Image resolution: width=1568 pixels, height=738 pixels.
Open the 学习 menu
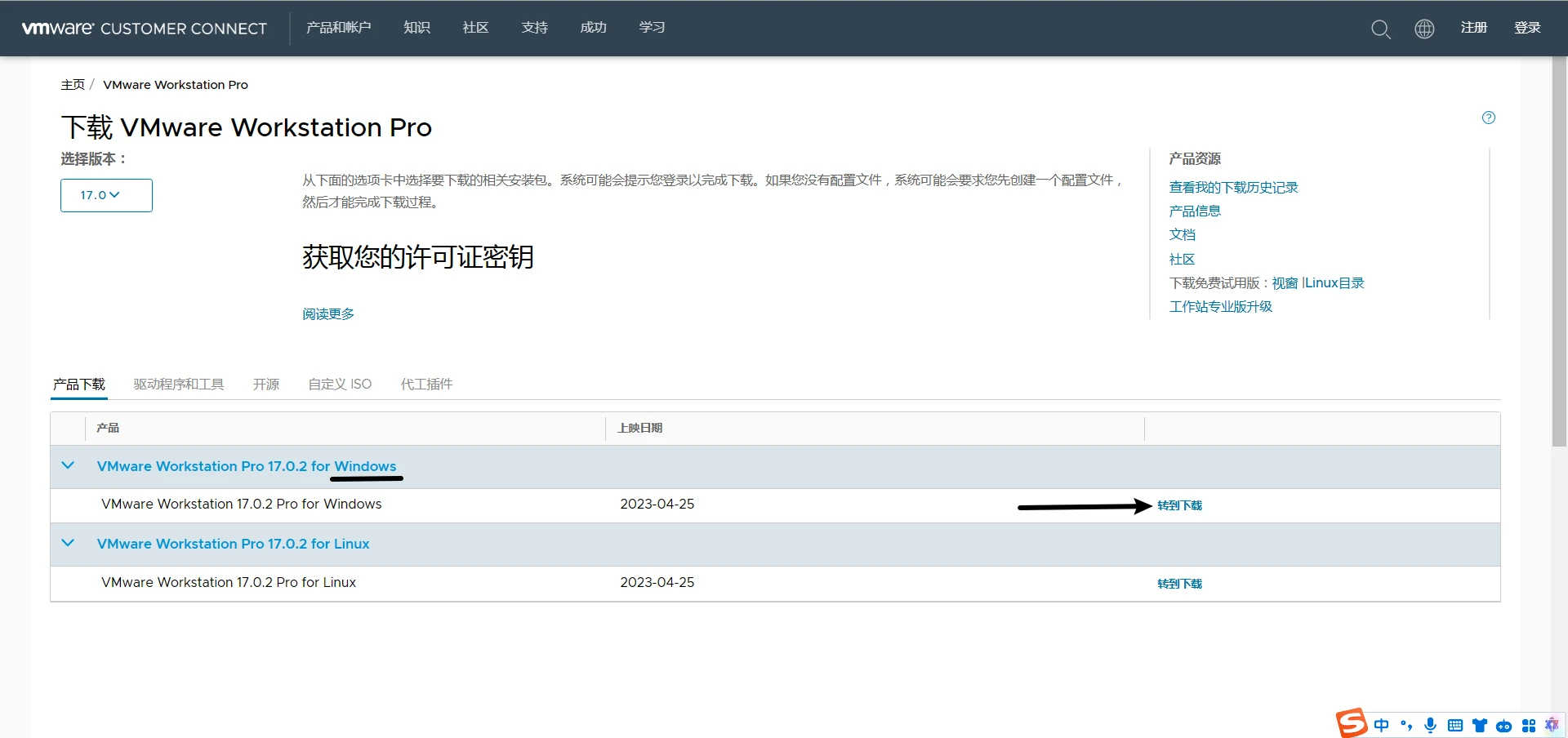[652, 28]
